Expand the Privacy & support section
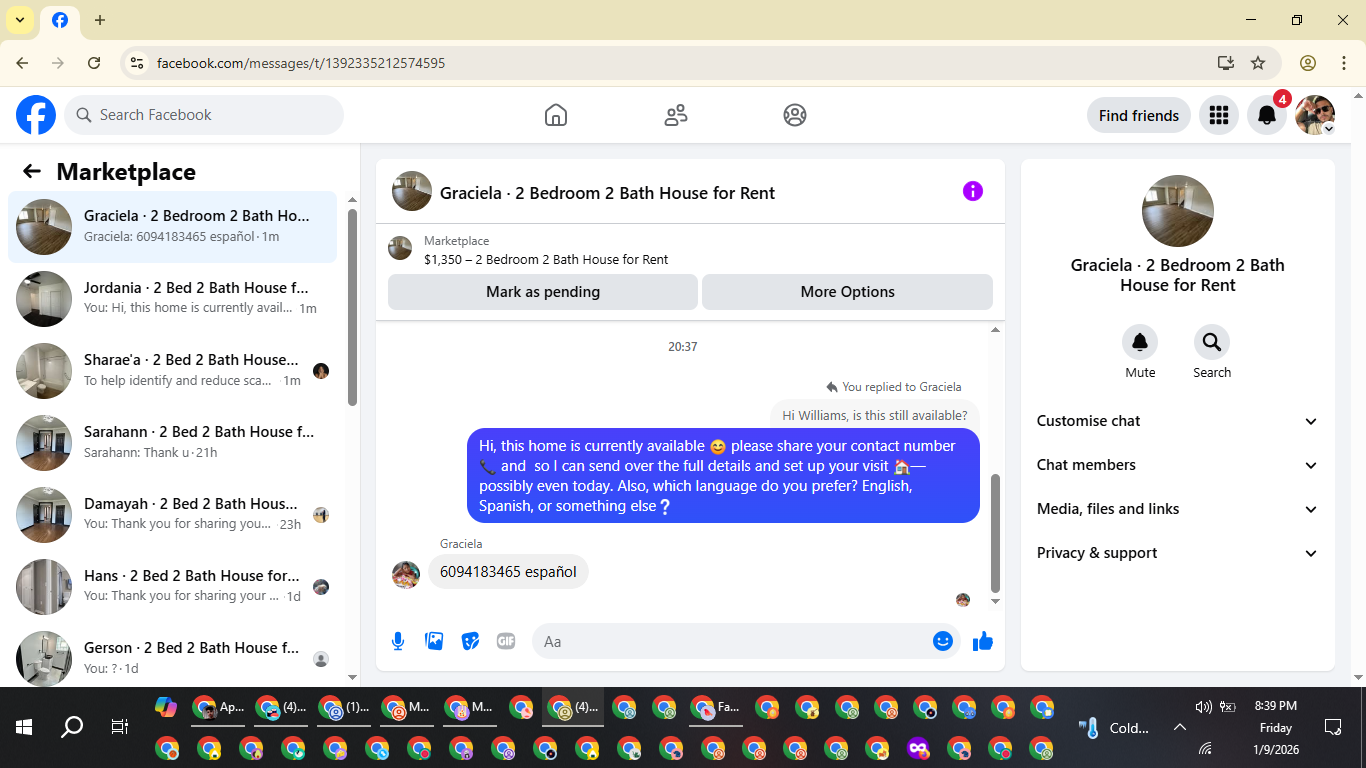This screenshot has width=1366, height=768. pos(1178,553)
